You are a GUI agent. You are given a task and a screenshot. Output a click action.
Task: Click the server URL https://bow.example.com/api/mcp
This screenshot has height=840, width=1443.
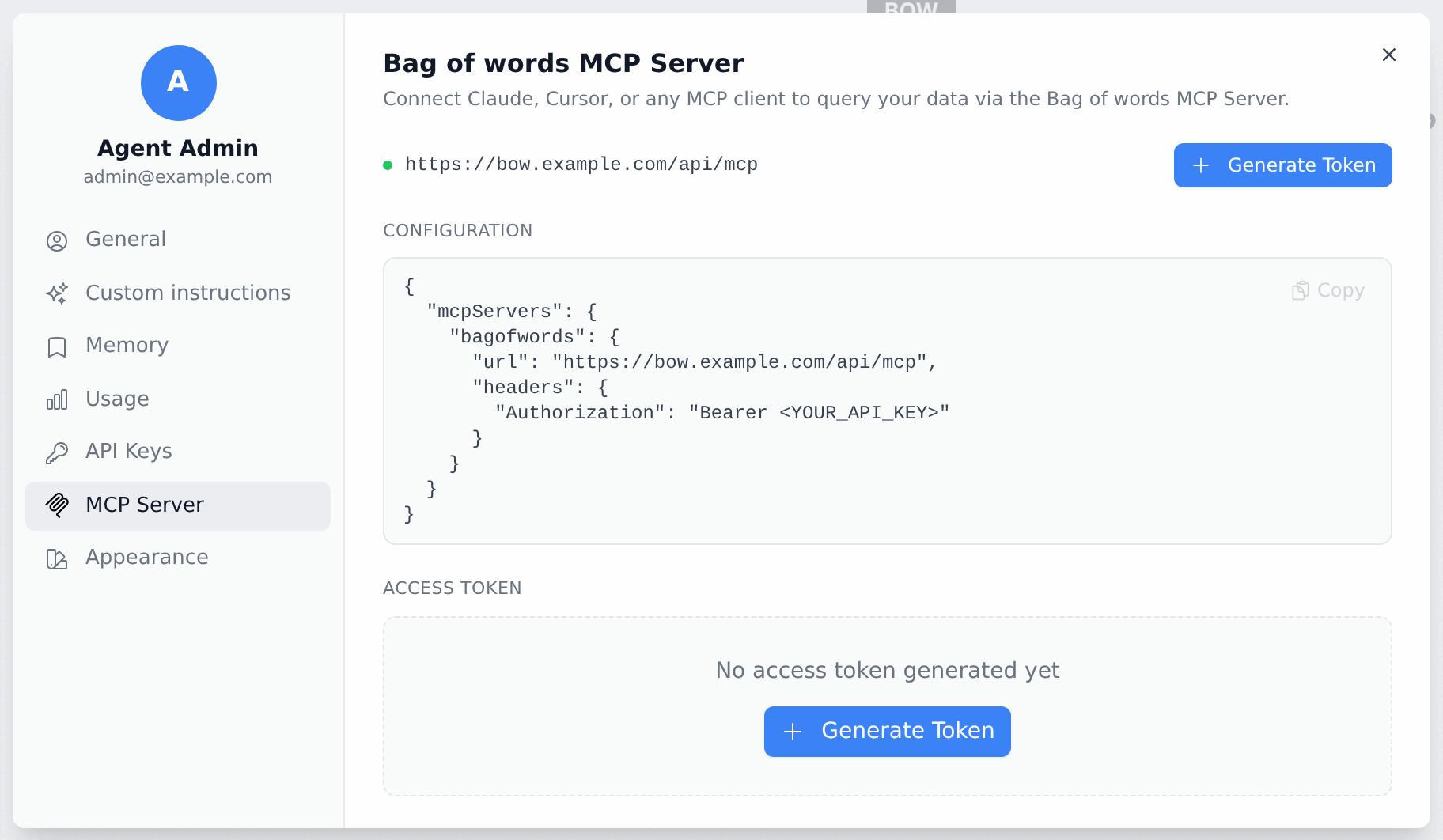(x=581, y=165)
